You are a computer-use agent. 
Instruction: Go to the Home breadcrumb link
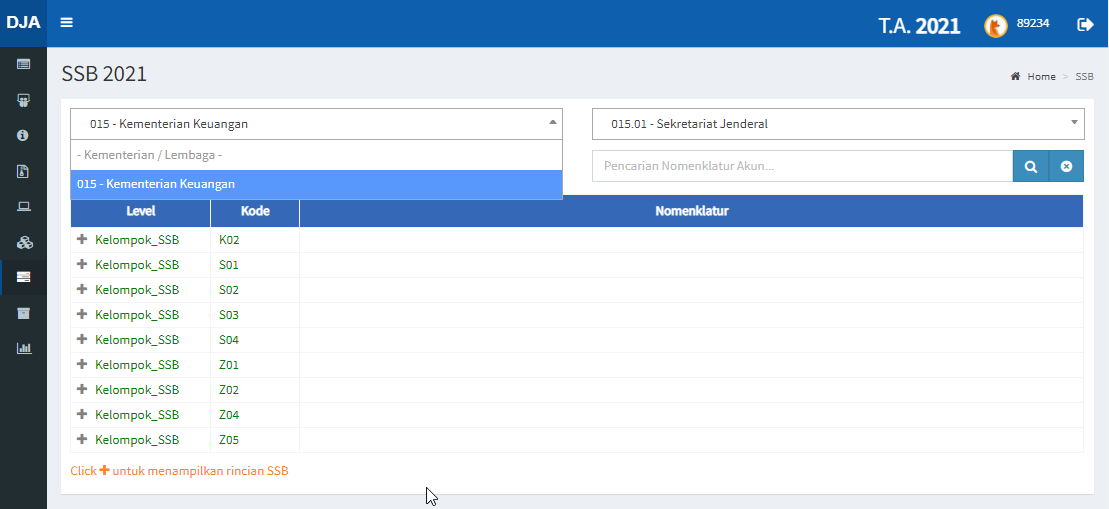1040,76
